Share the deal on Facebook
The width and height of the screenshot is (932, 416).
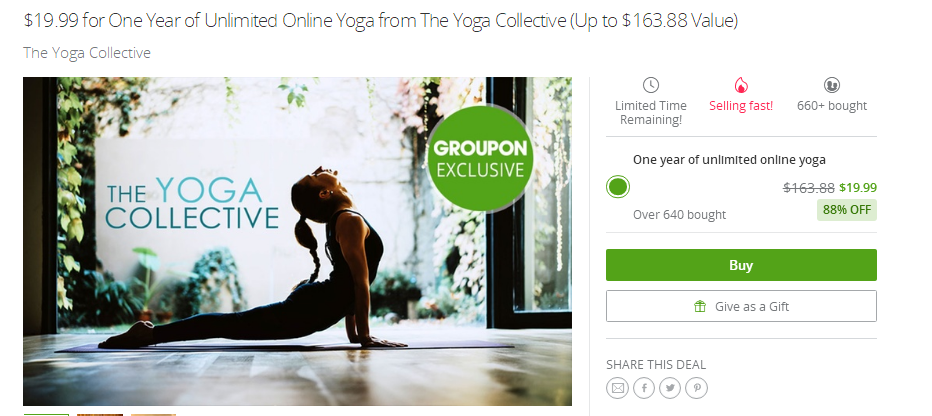tap(644, 389)
